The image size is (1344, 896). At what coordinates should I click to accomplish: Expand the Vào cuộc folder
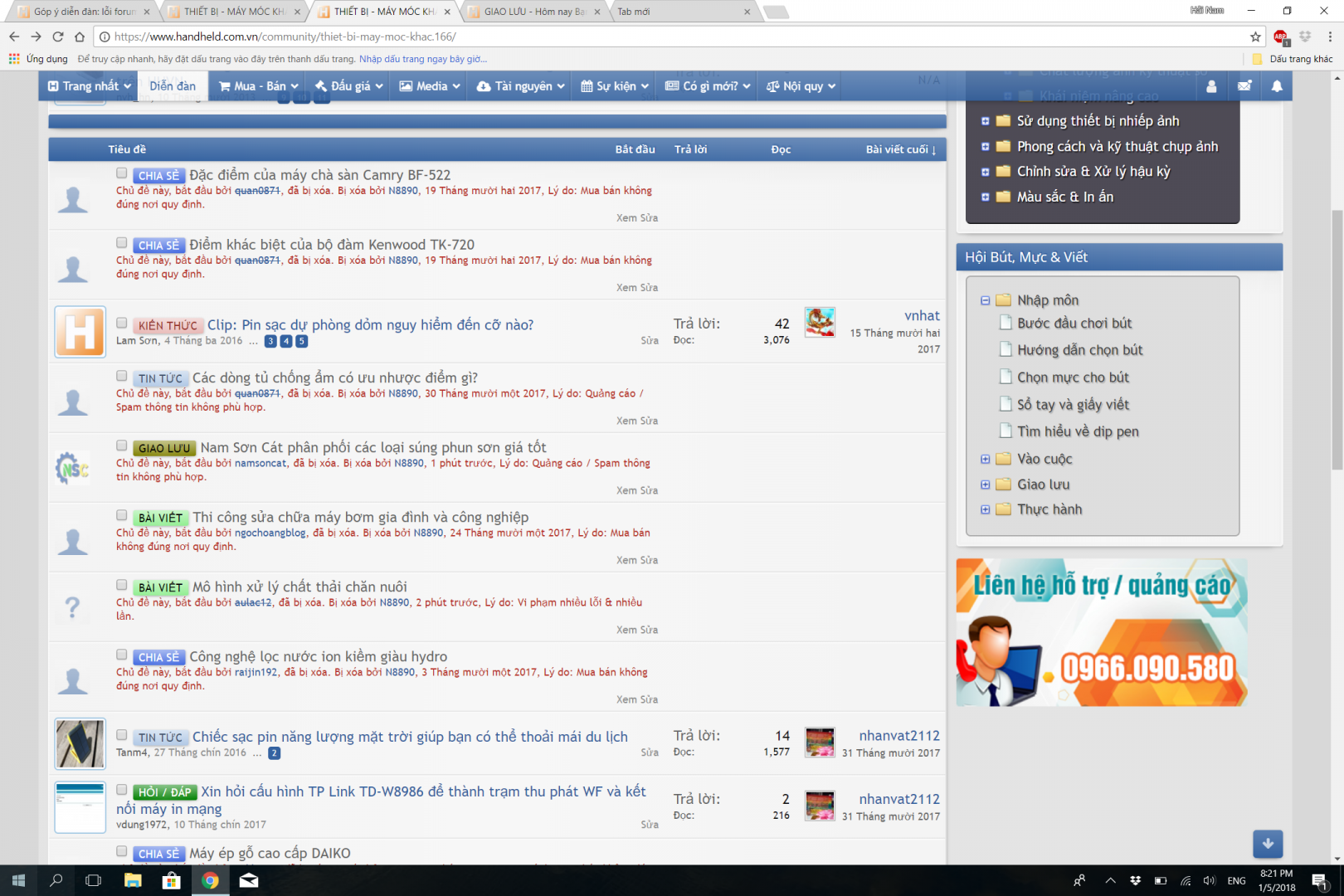pyautogui.click(x=985, y=459)
